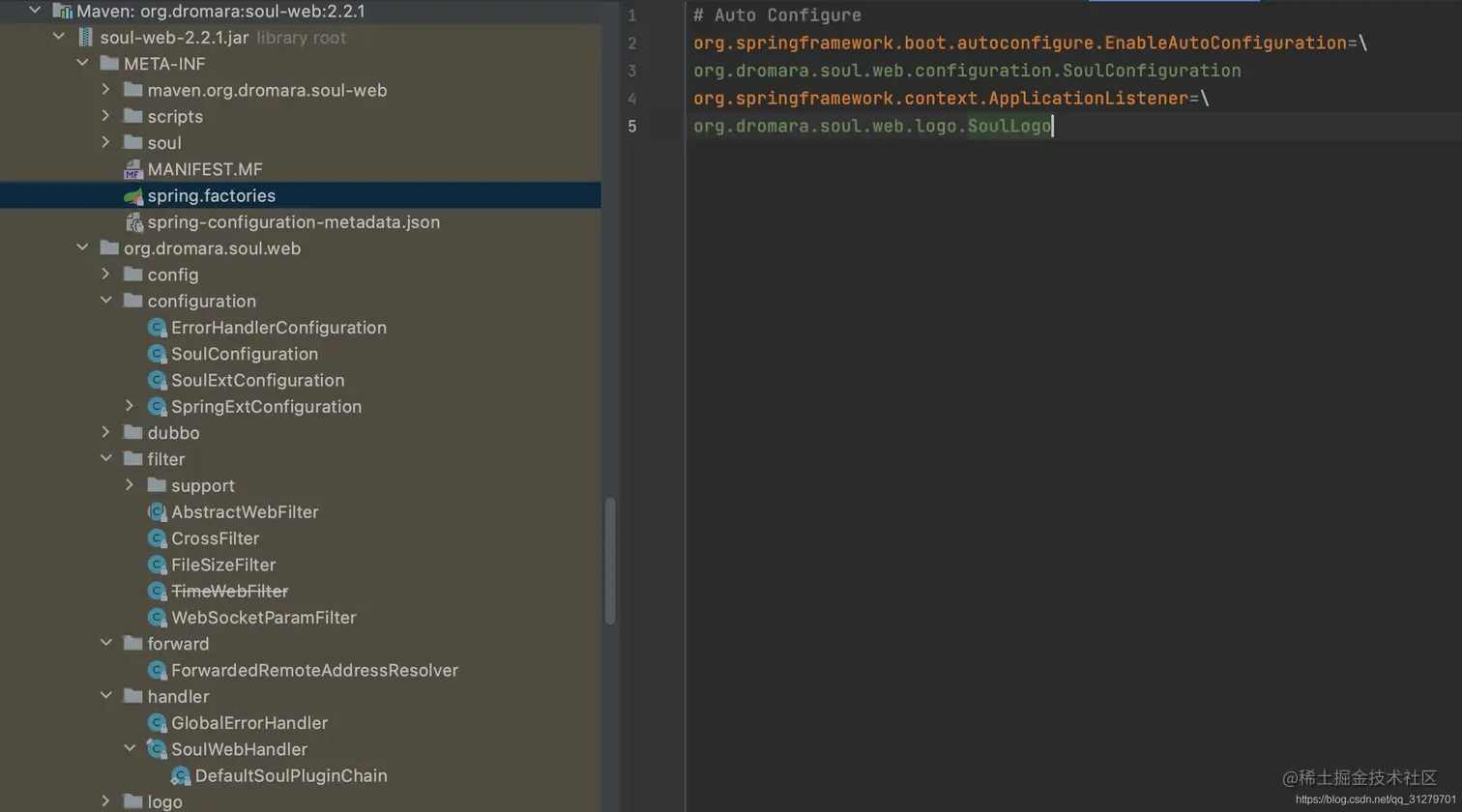1462x812 pixels.
Task: Click the SpringExtConfiguration class icon
Action: point(157,406)
